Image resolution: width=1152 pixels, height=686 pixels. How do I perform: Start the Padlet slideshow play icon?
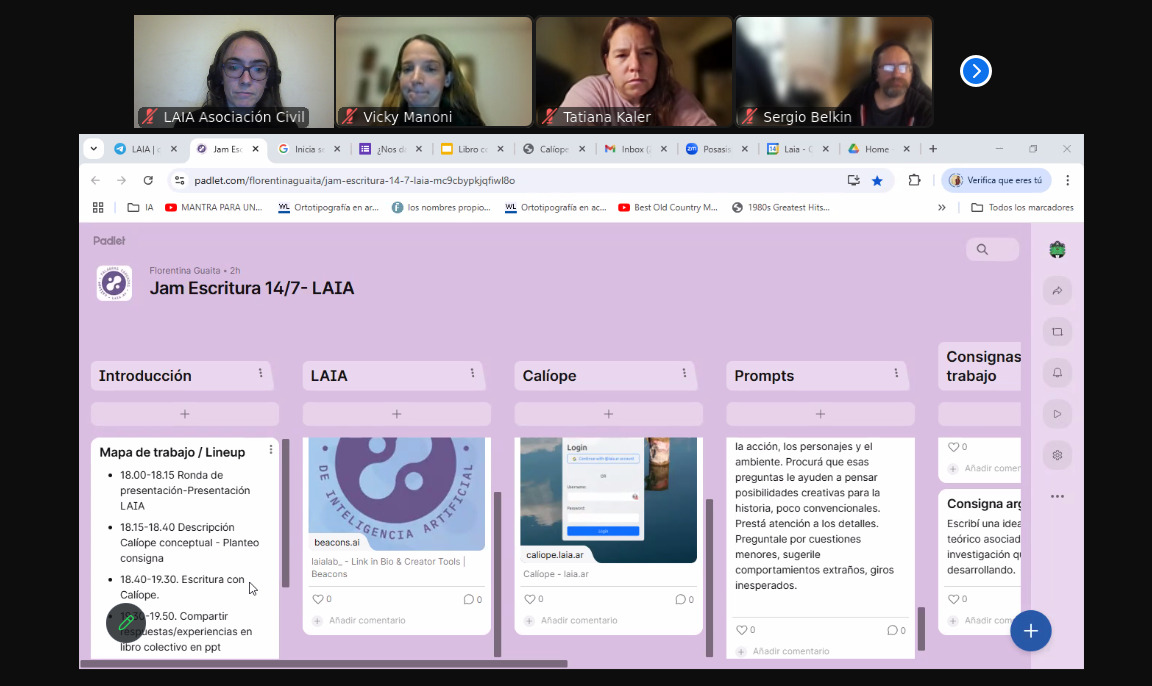[x=1057, y=414]
